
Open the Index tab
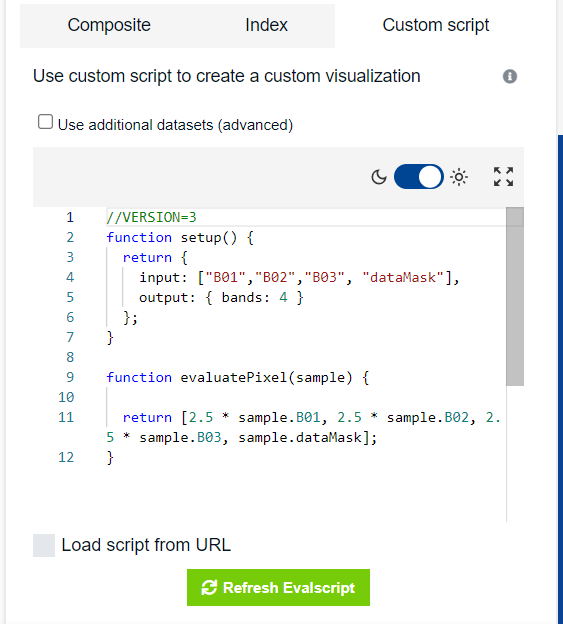(x=266, y=25)
